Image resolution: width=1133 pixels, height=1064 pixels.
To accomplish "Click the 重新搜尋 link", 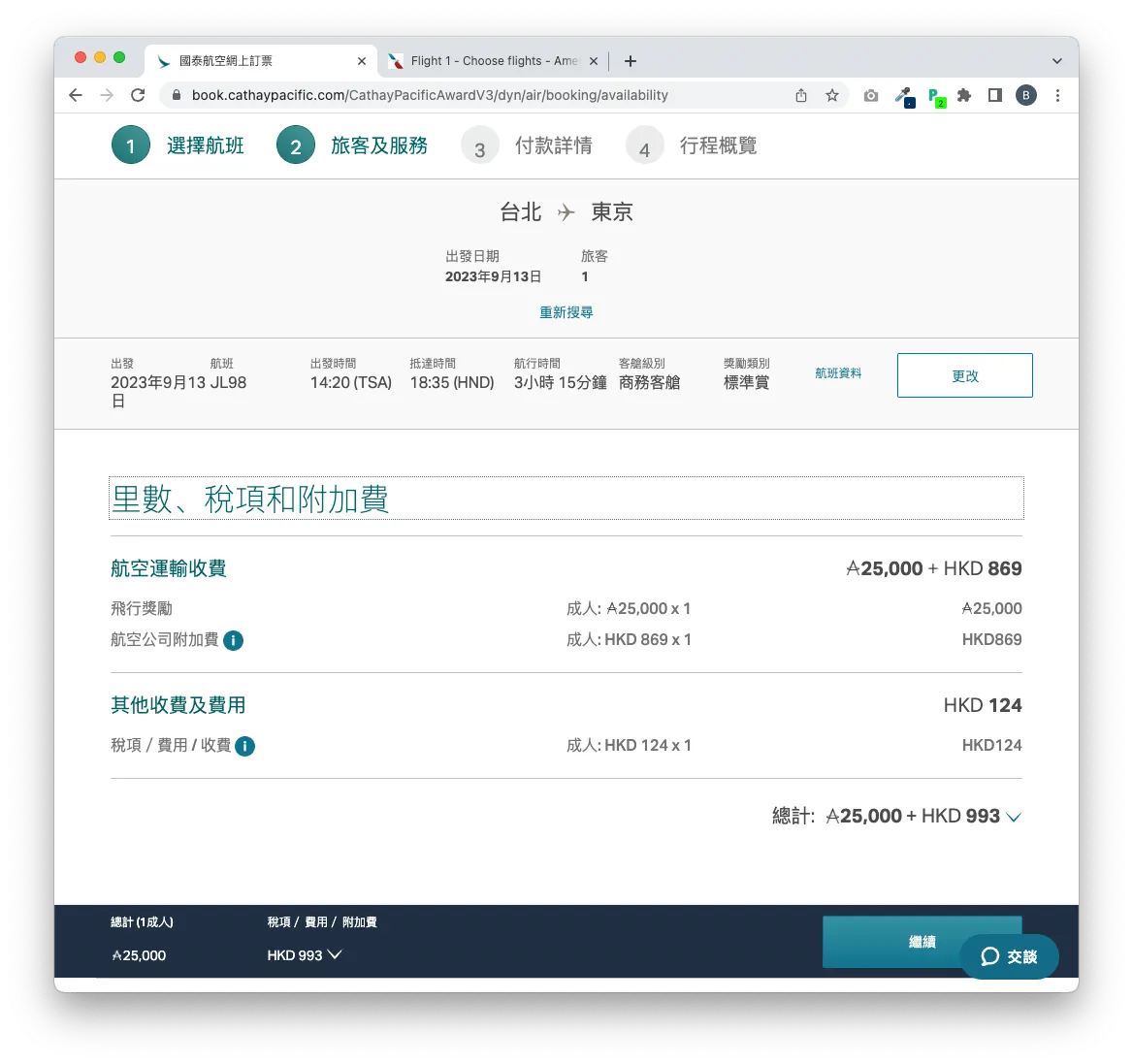I will (566, 312).
